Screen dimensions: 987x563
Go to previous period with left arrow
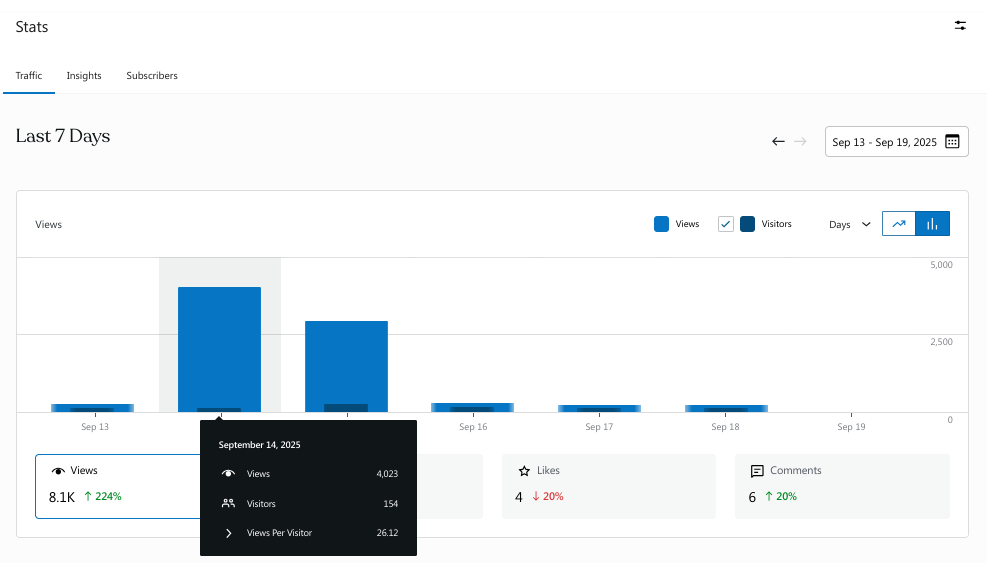778,142
